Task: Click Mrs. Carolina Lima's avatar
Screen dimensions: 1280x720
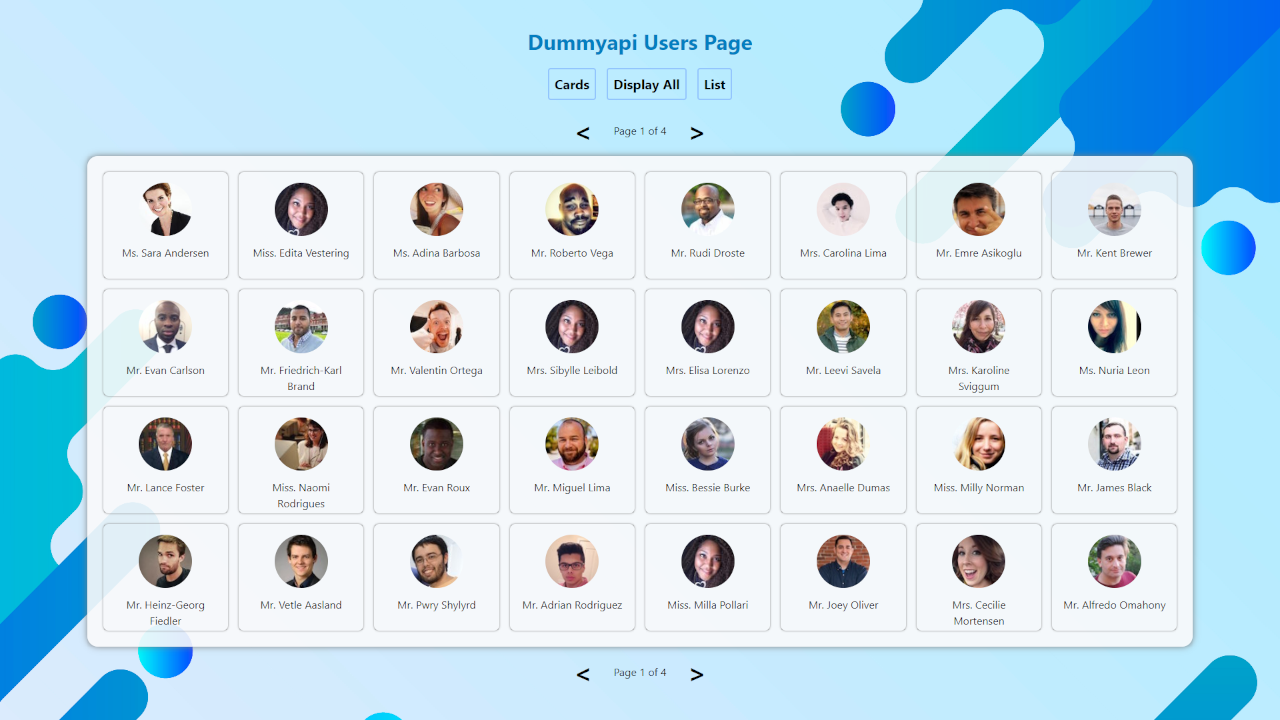Action: tap(843, 209)
